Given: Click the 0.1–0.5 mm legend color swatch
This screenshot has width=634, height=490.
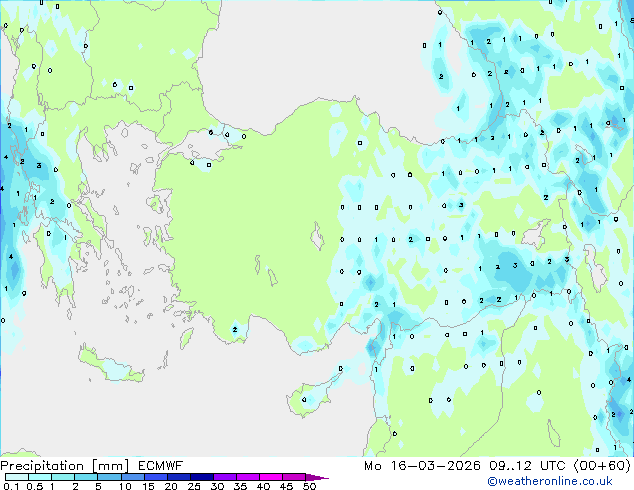Looking at the screenshot, I should pyautogui.click(x=17, y=477).
